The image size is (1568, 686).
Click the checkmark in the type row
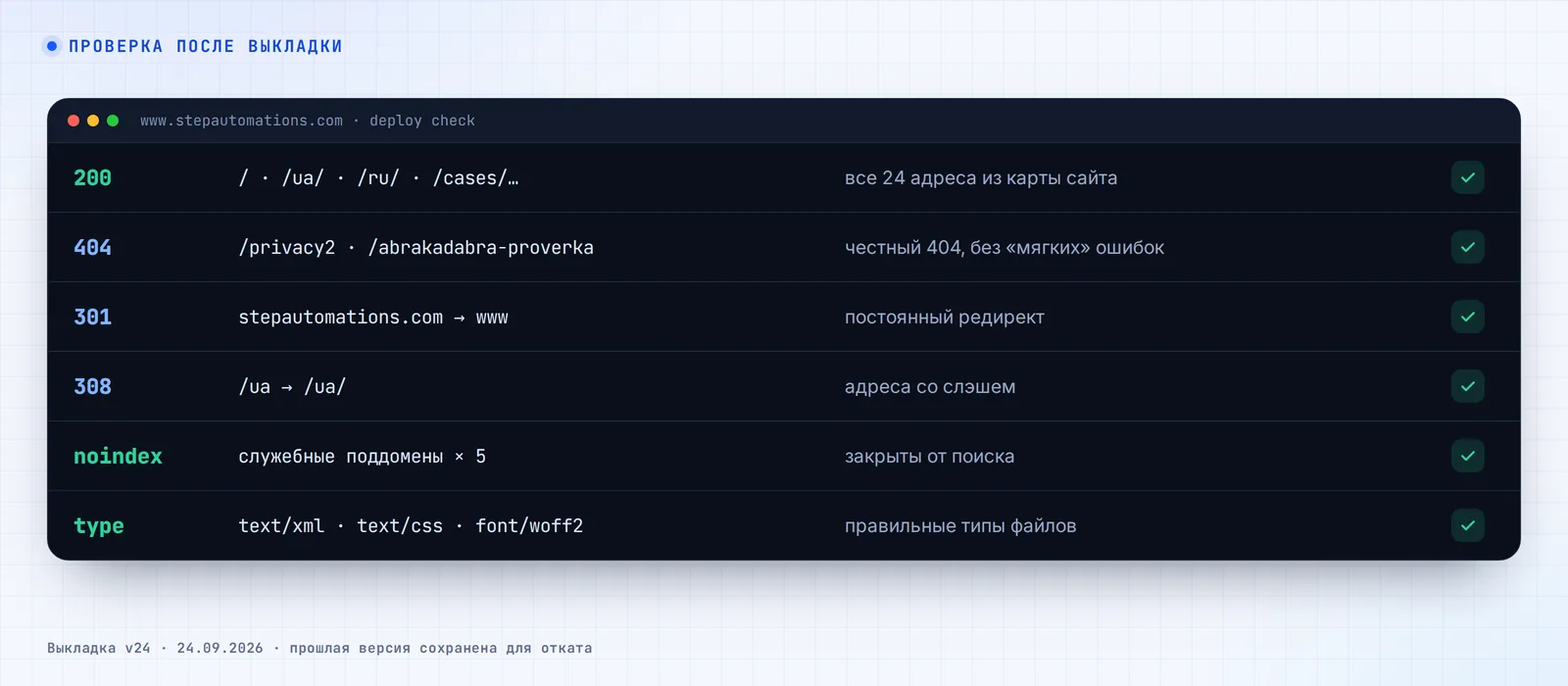pos(1467,525)
